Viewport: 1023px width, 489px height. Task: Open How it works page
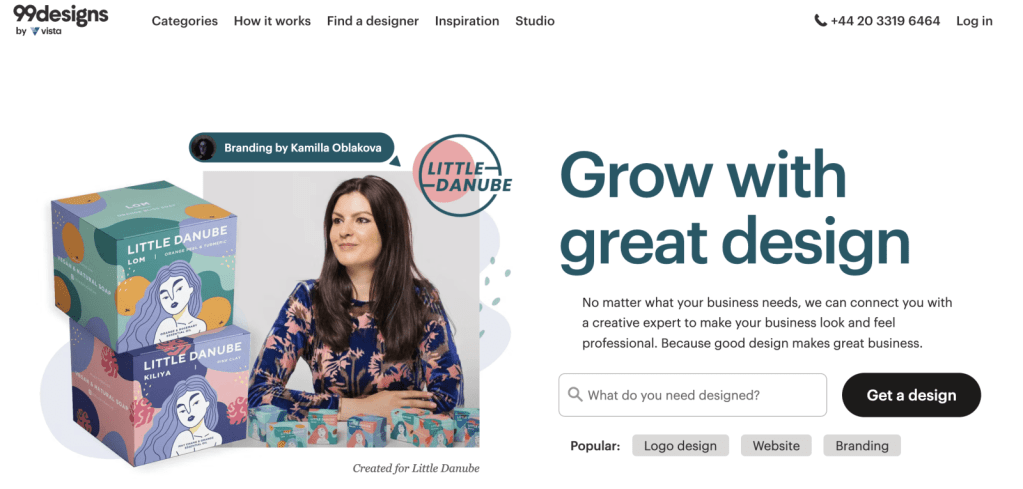pyautogui.click(x=272, y=21)
